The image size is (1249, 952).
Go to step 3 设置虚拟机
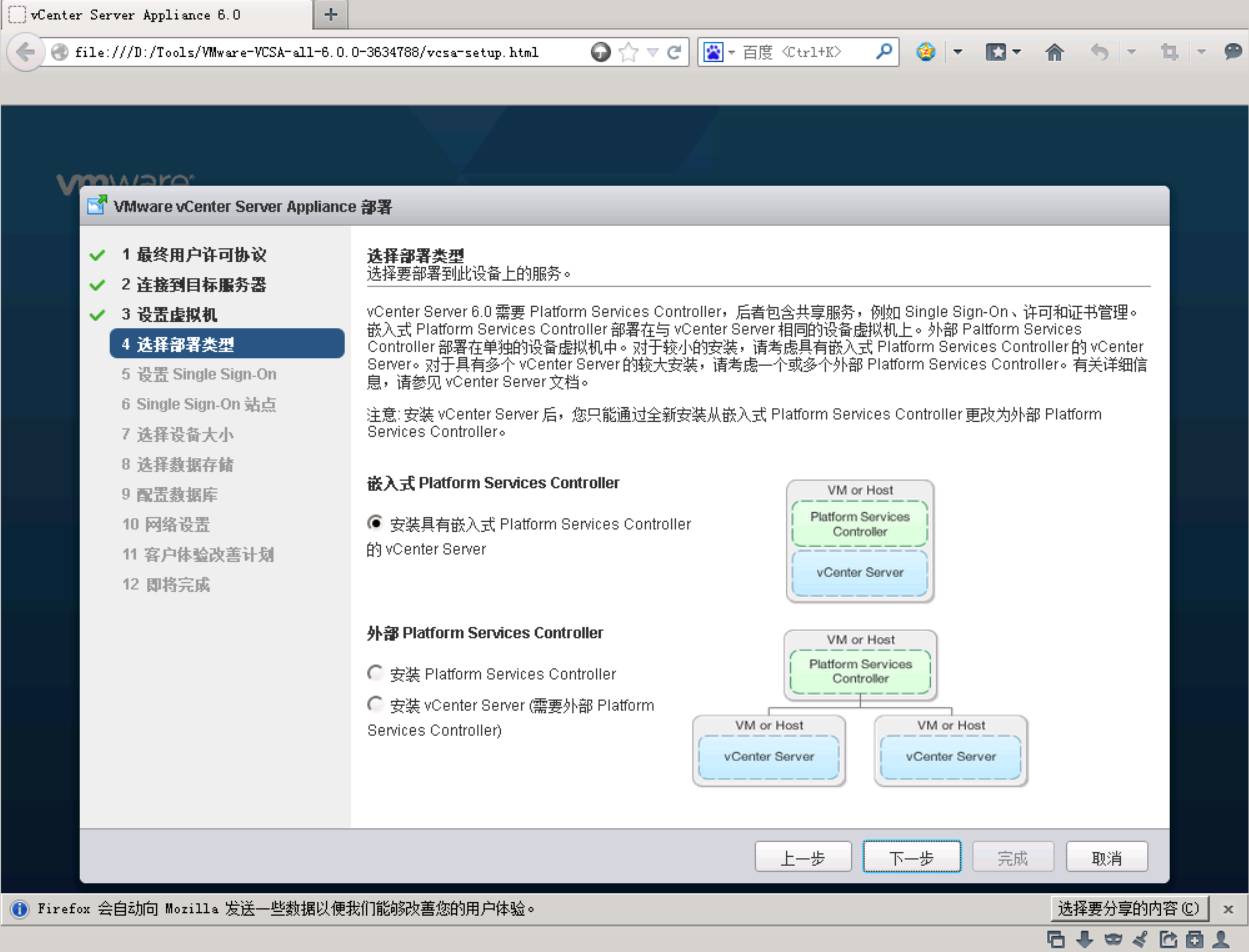click(169, 315)
